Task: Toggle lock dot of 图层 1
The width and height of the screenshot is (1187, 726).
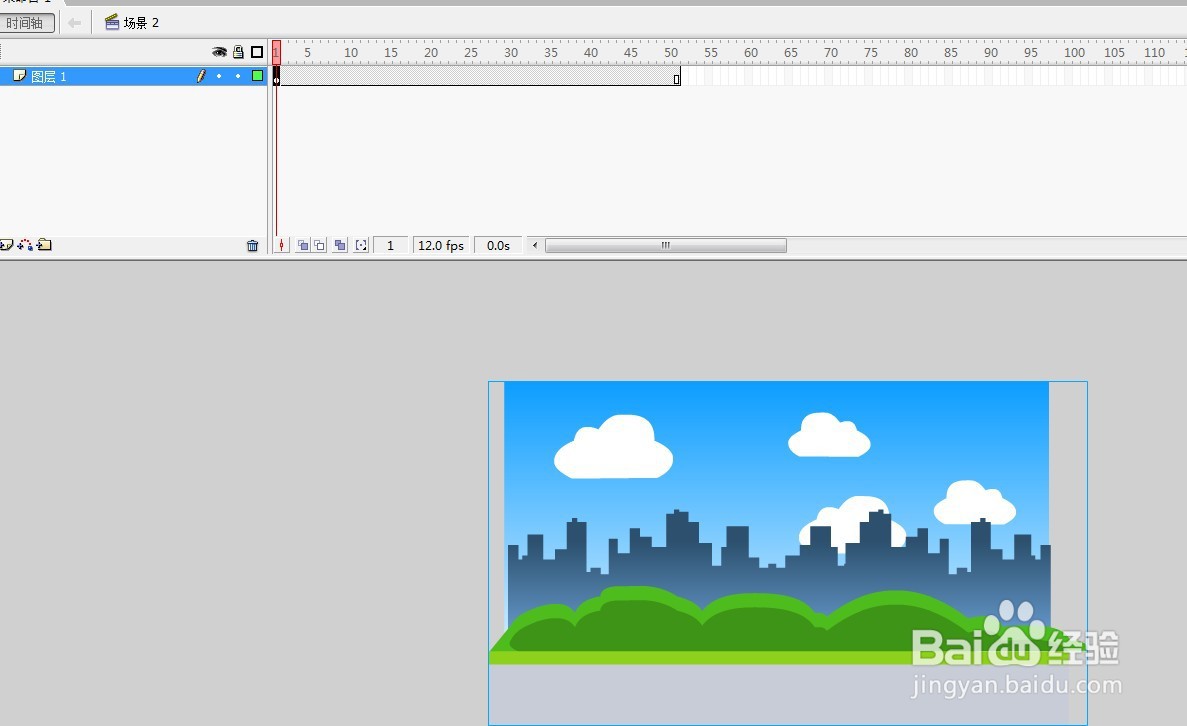Action: 238,76
